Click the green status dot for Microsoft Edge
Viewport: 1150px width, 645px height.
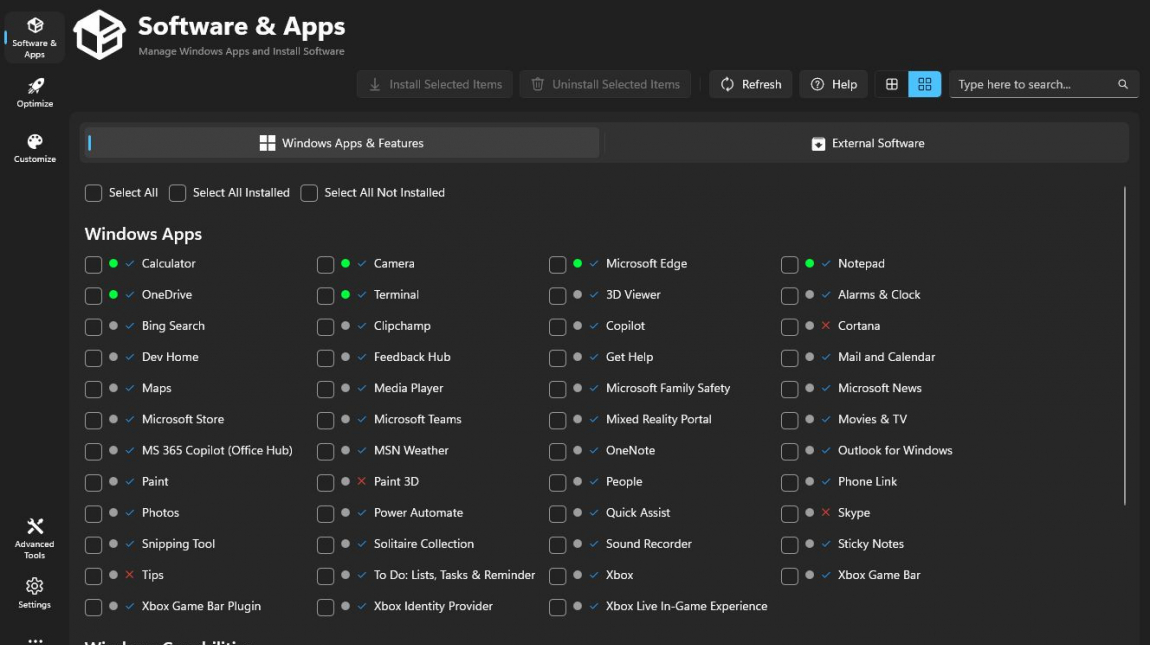[x=577, y=263]
